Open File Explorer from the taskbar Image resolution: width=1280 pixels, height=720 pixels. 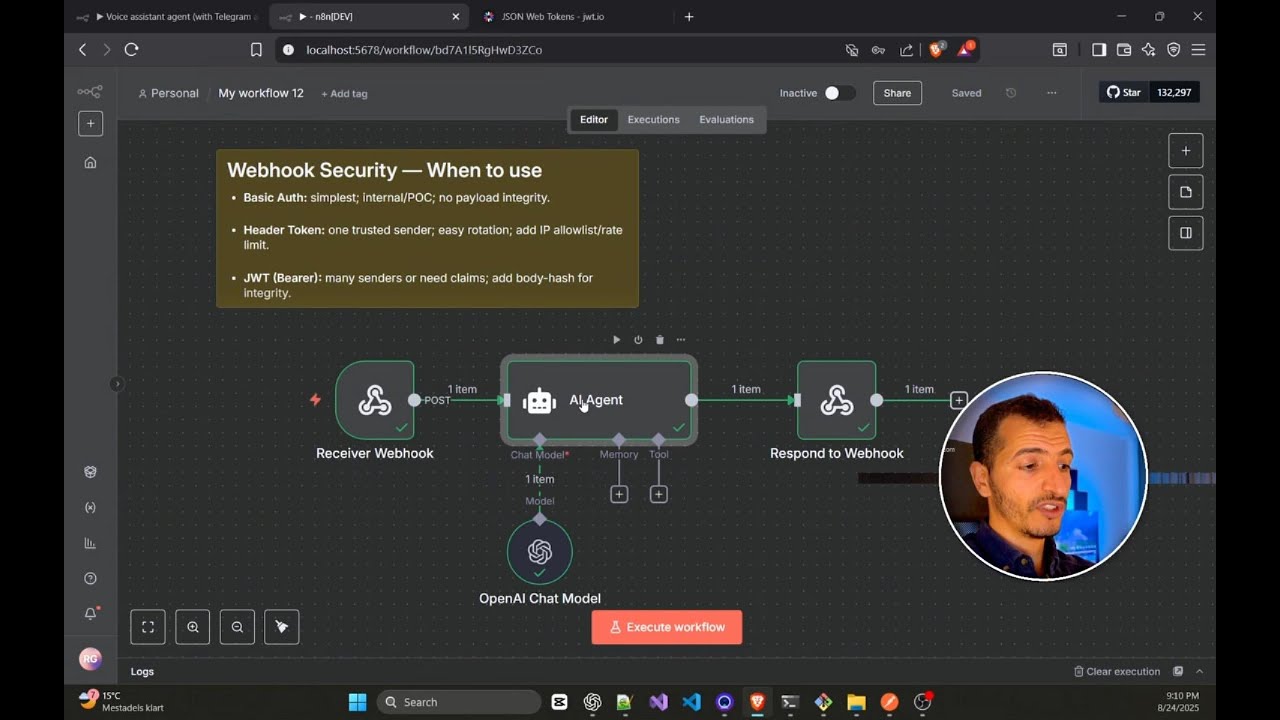856,702
